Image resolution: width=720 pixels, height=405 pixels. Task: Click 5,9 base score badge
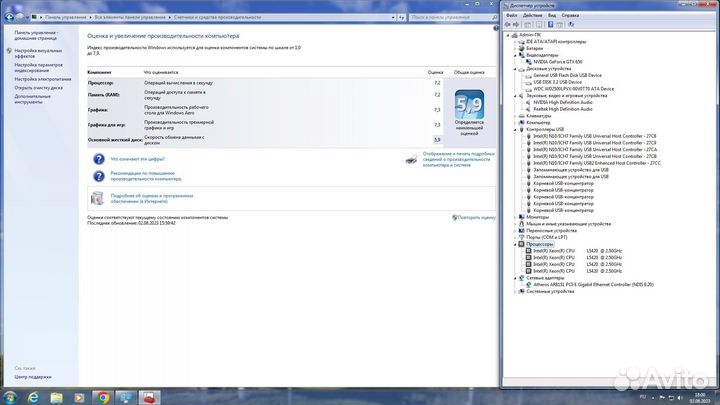click(469, 105)
